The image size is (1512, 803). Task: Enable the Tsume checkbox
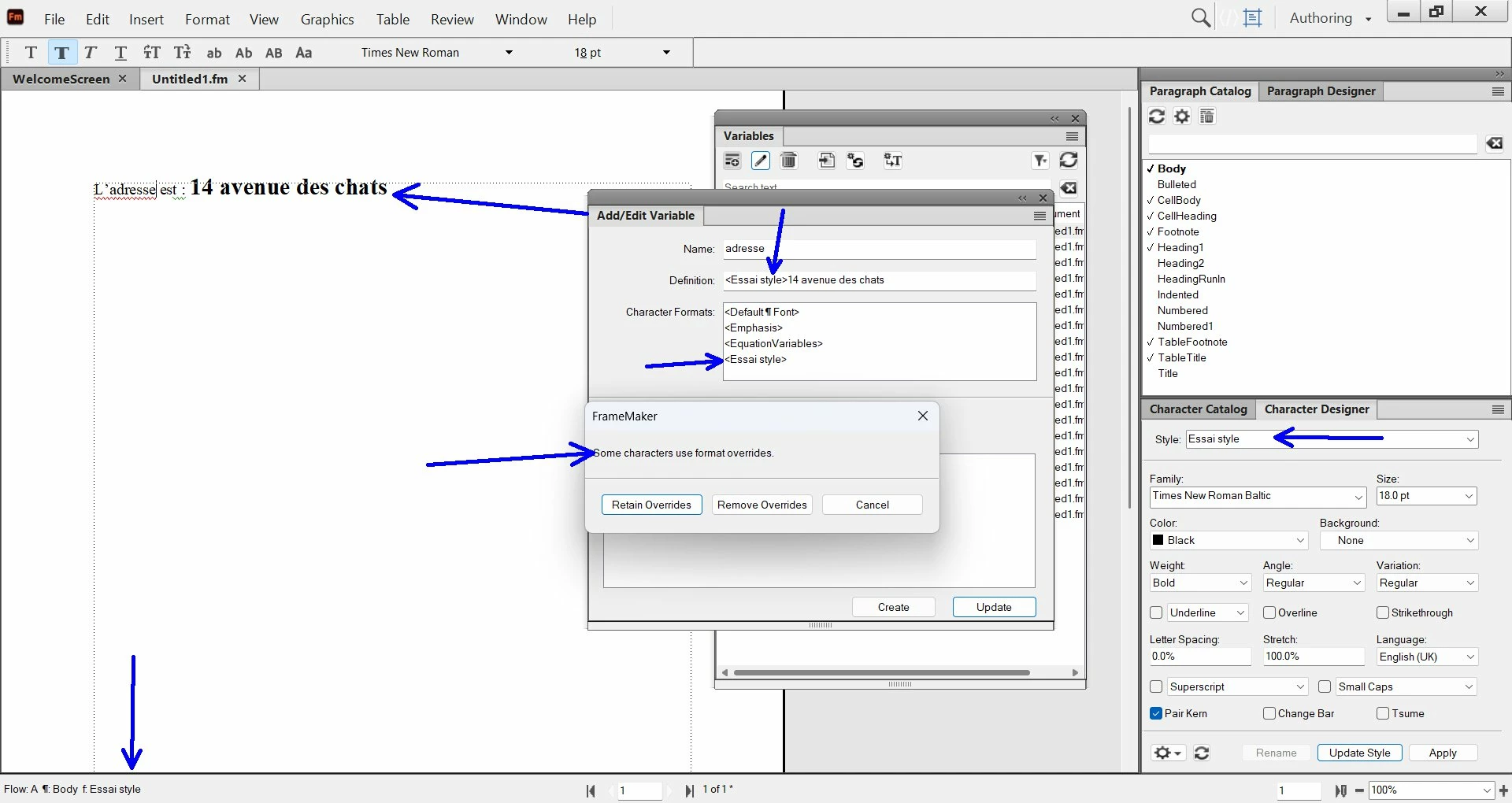tap(1383, 713)
